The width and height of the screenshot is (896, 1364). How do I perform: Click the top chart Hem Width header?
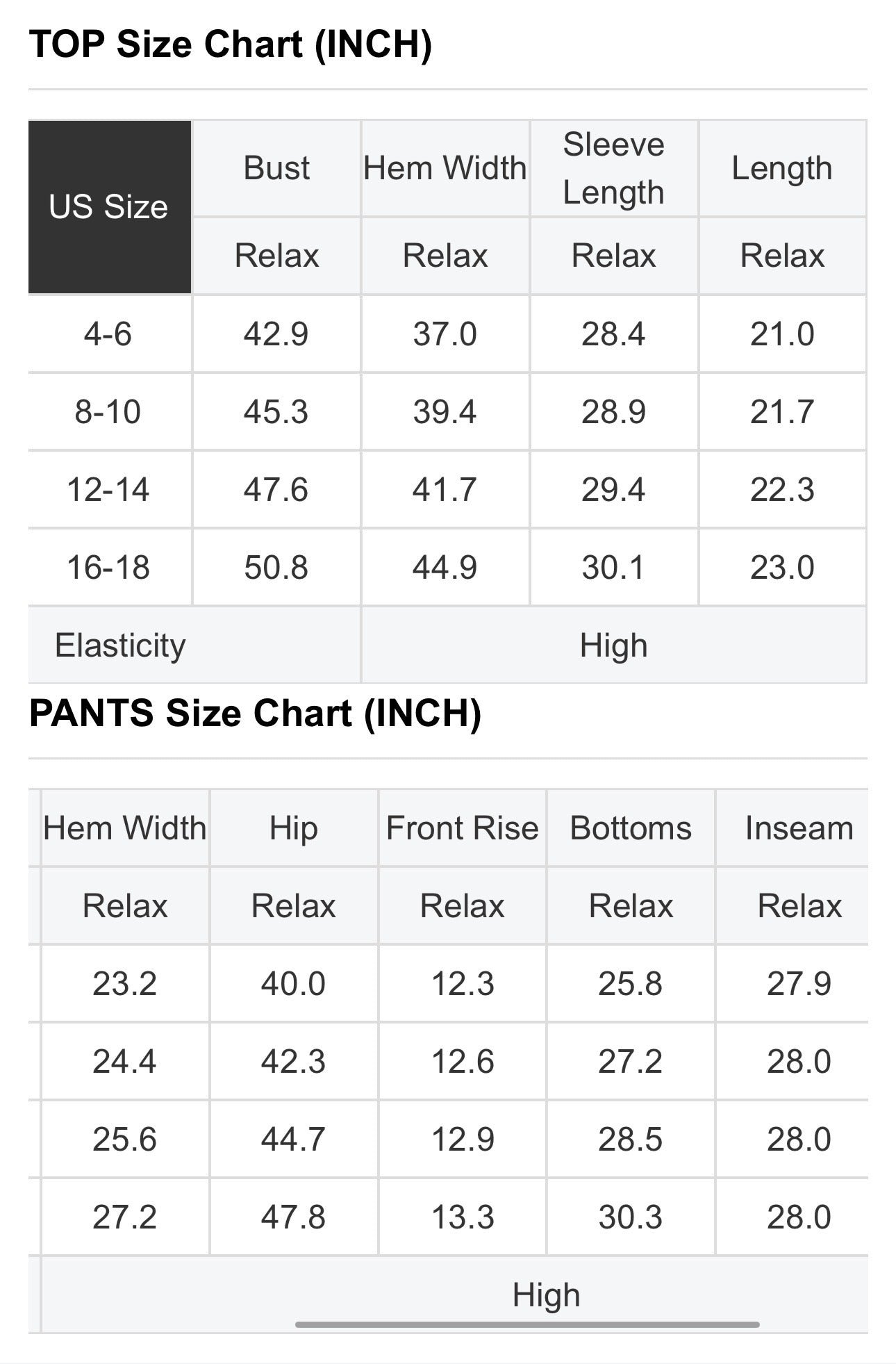click(445, 168)
